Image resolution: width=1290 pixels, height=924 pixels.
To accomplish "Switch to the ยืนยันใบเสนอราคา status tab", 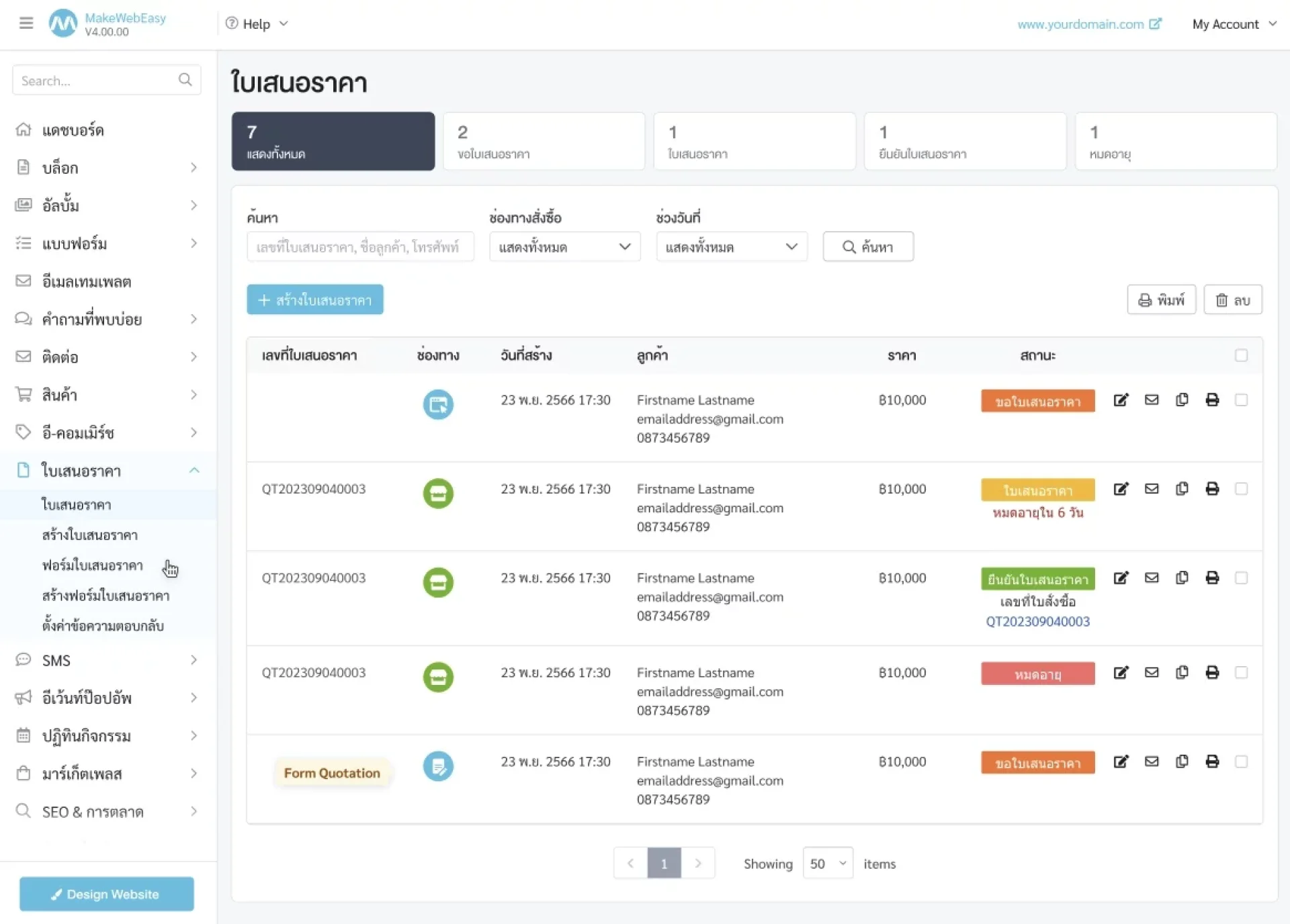I will click(965, 141).
